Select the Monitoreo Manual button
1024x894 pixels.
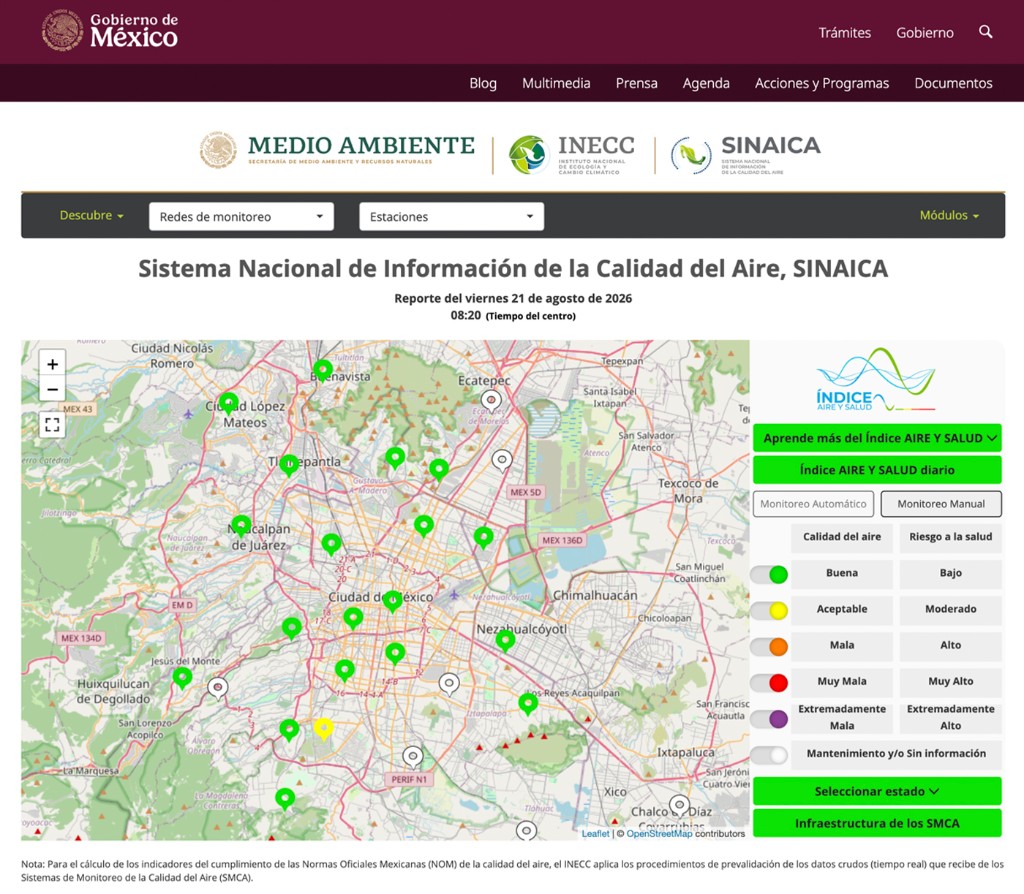941,504
